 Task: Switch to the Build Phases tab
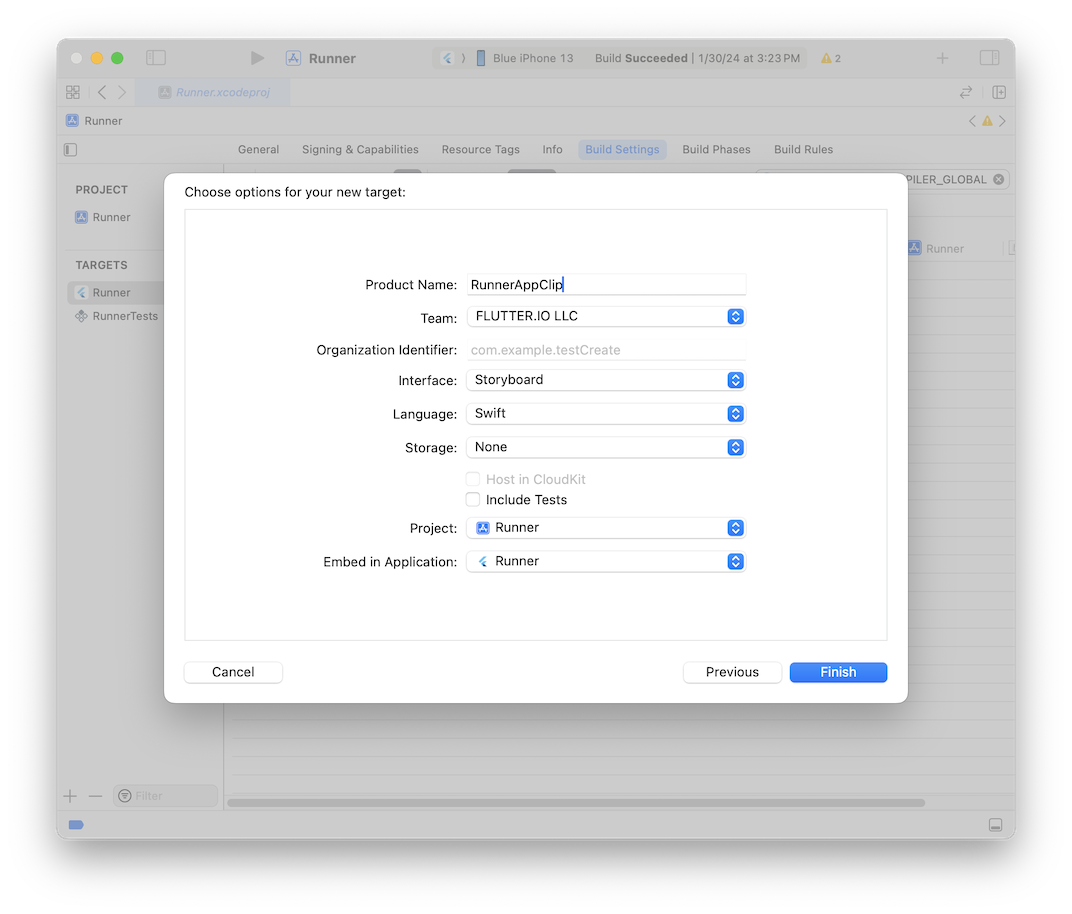pos(716,149)
